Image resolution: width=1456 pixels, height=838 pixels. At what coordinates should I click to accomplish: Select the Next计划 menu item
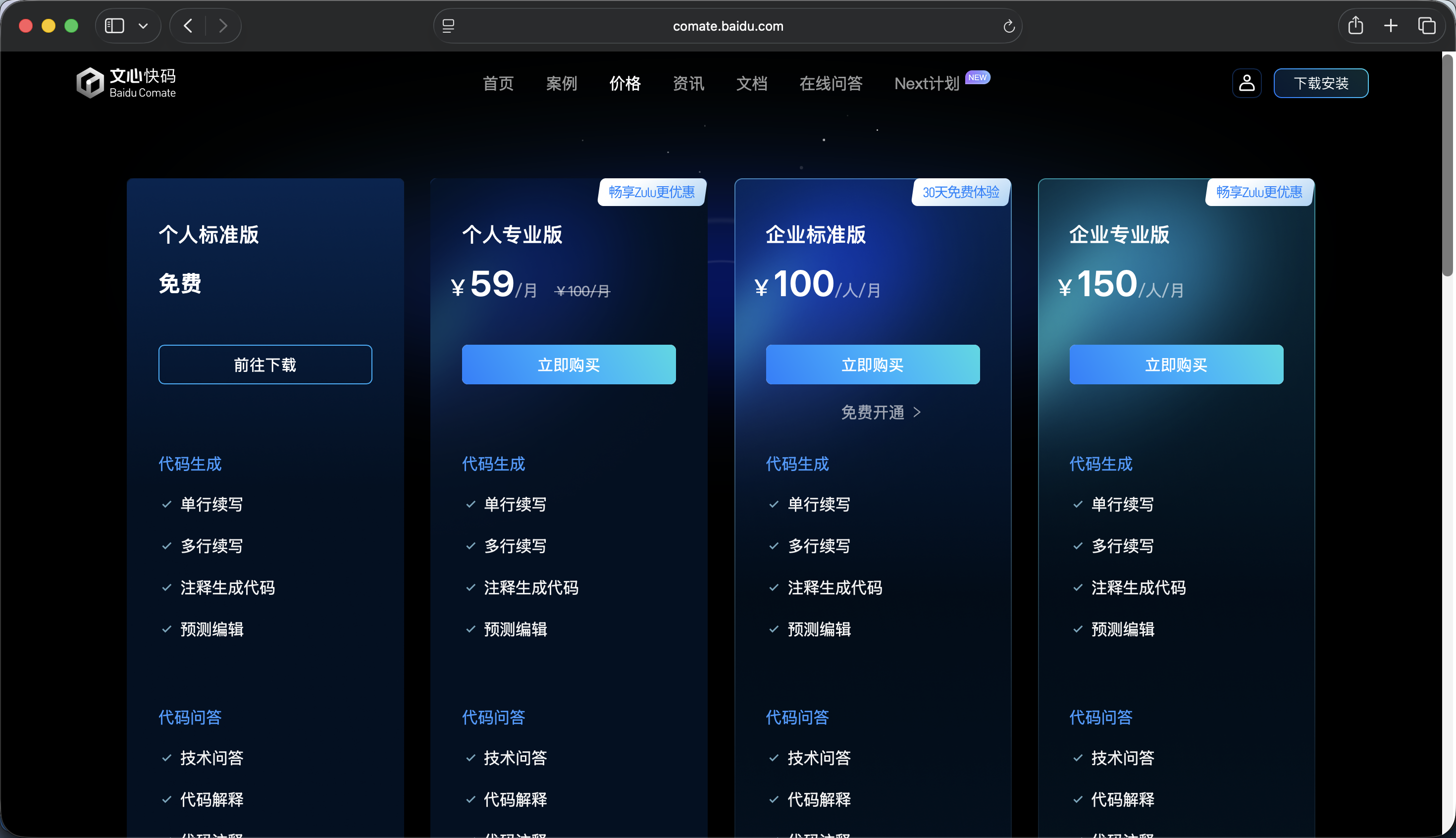(927, 84)
